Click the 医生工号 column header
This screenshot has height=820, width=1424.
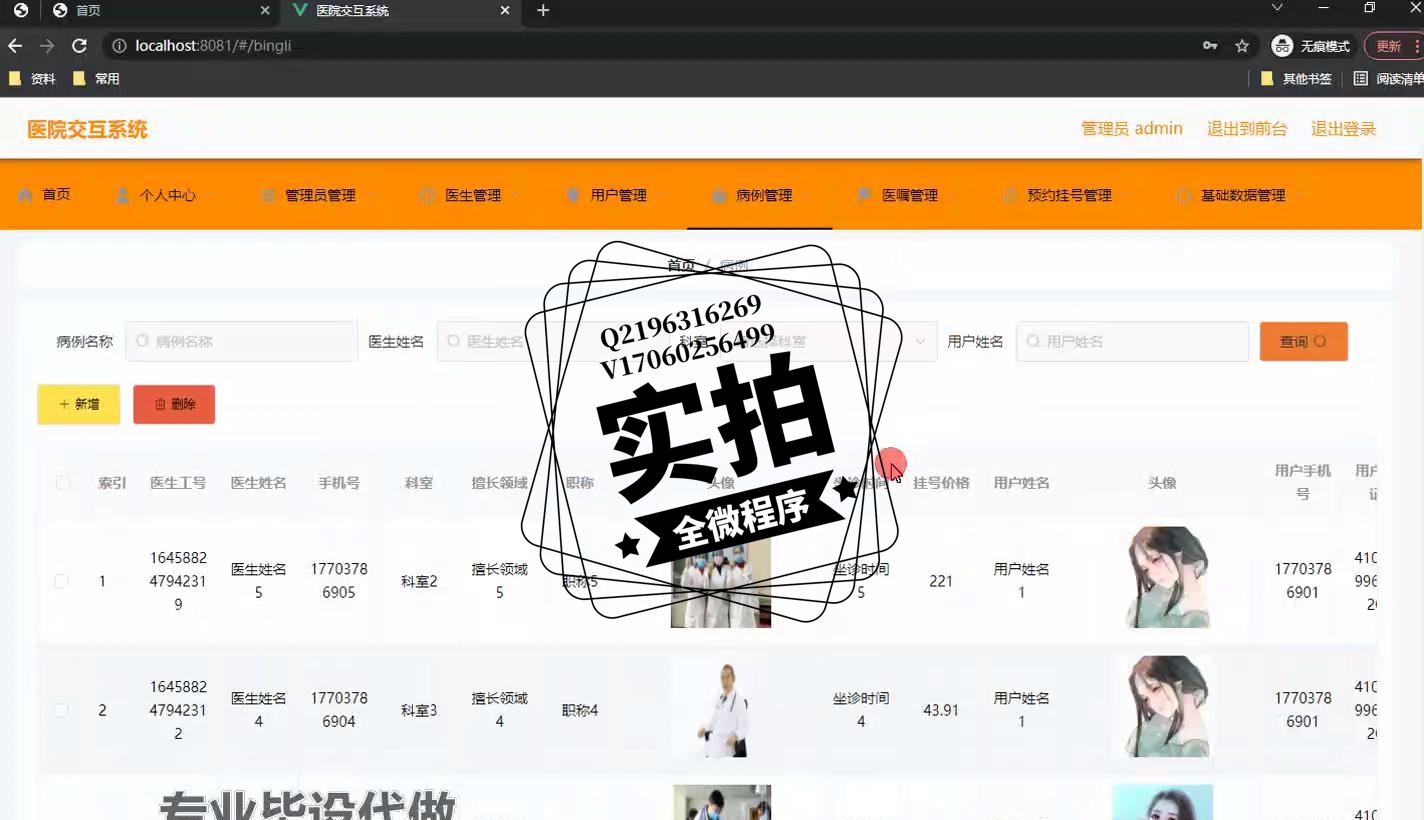(x=178, y=482)
